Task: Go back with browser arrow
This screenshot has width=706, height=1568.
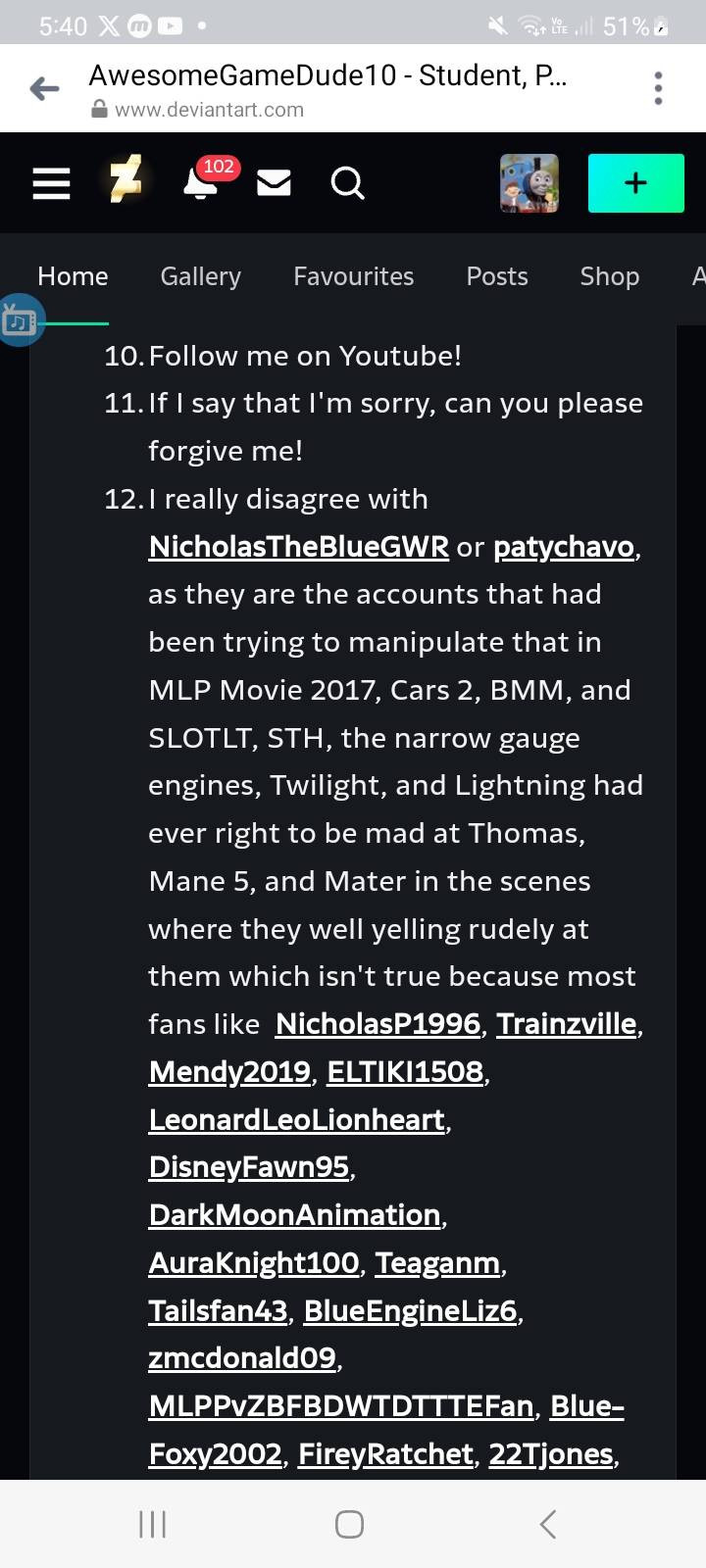Action: pos(45,89)
